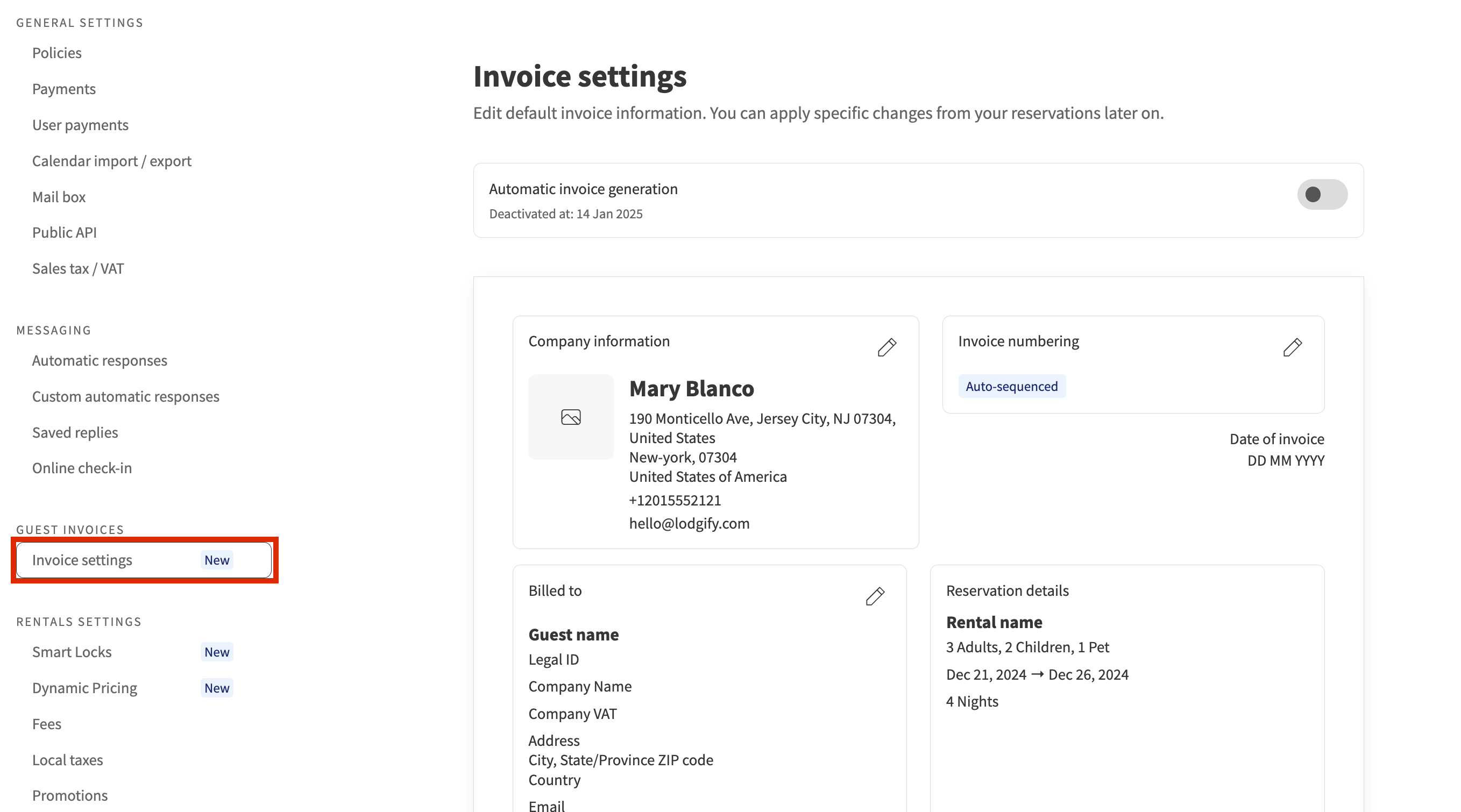Screen dimensions: 1461x812
Task: Click the Guest name heading
Action: tap(573, 635)
